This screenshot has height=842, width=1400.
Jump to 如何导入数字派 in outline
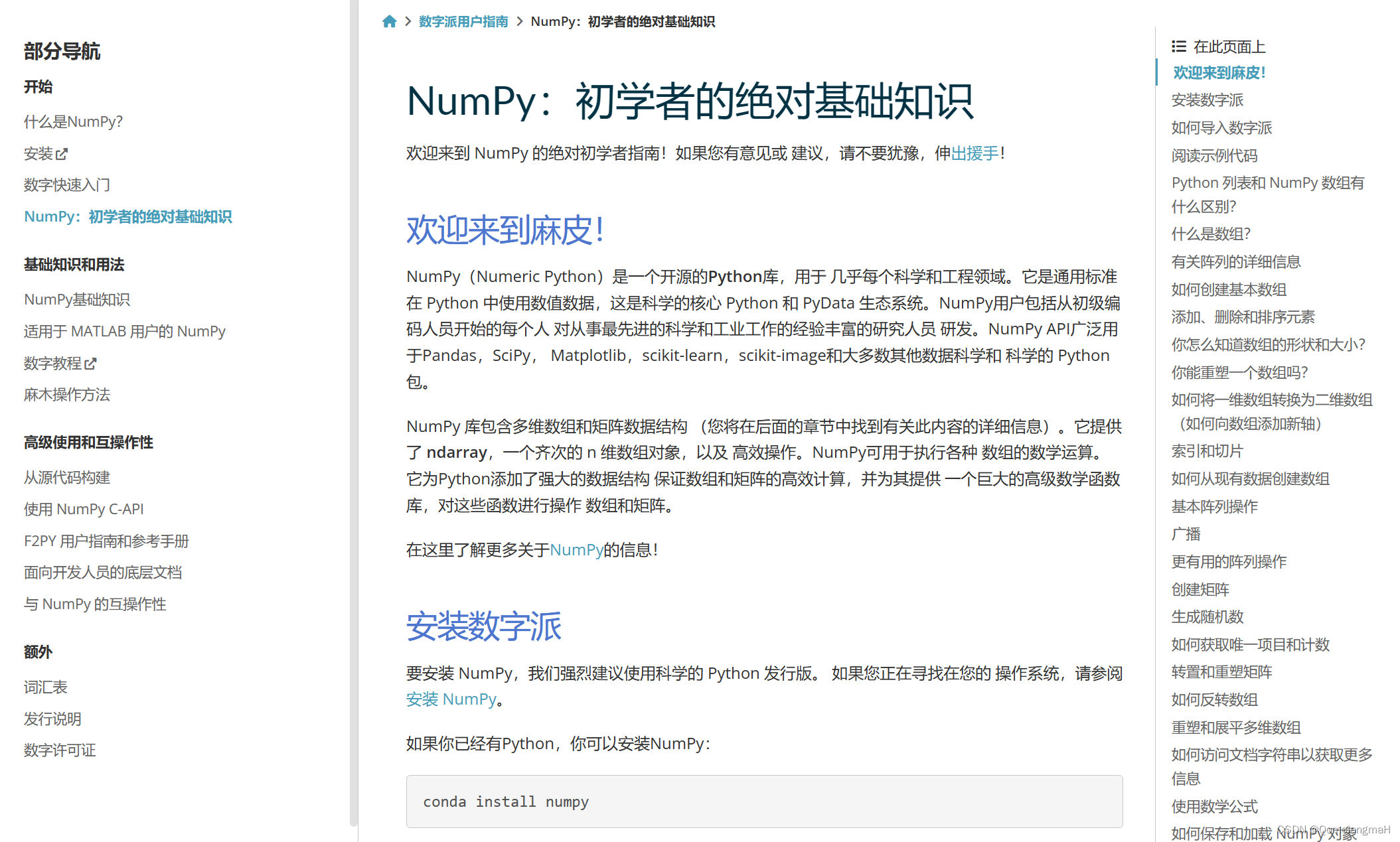pos(1221,127)
